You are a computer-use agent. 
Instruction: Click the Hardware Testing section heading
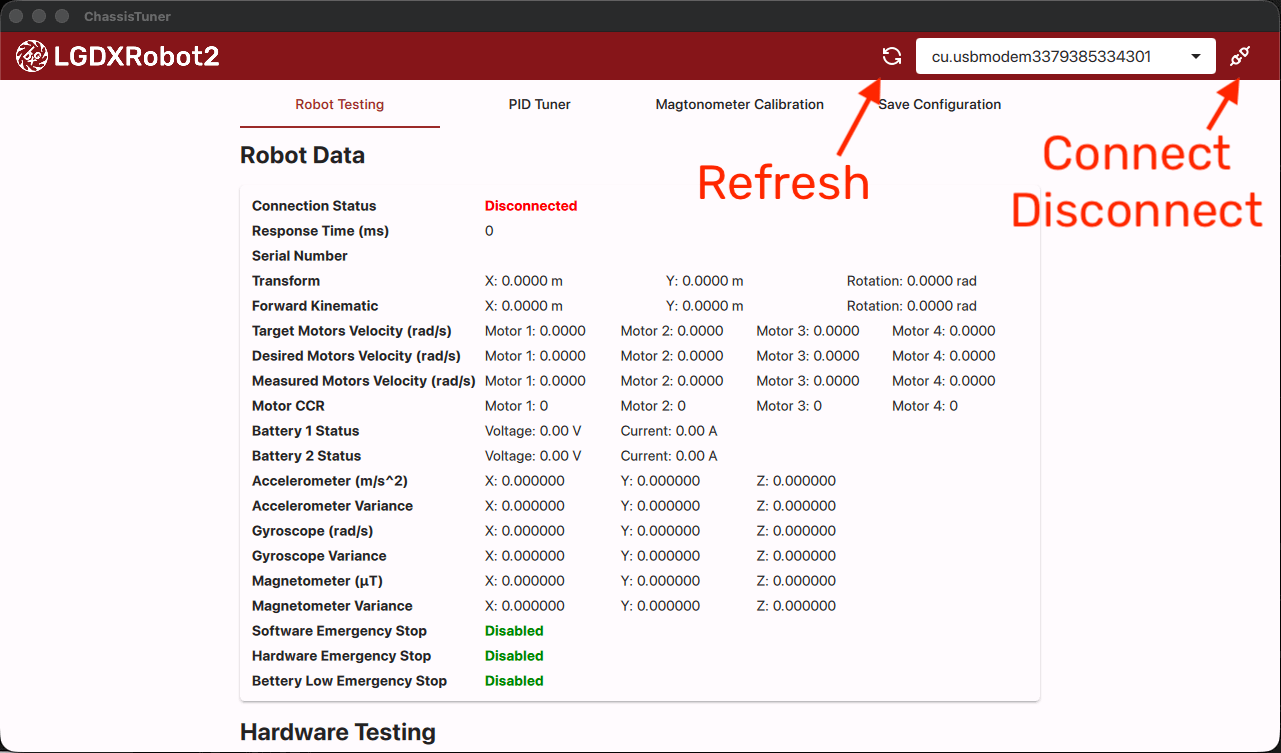pyautogui.click(x=337, y=732)
